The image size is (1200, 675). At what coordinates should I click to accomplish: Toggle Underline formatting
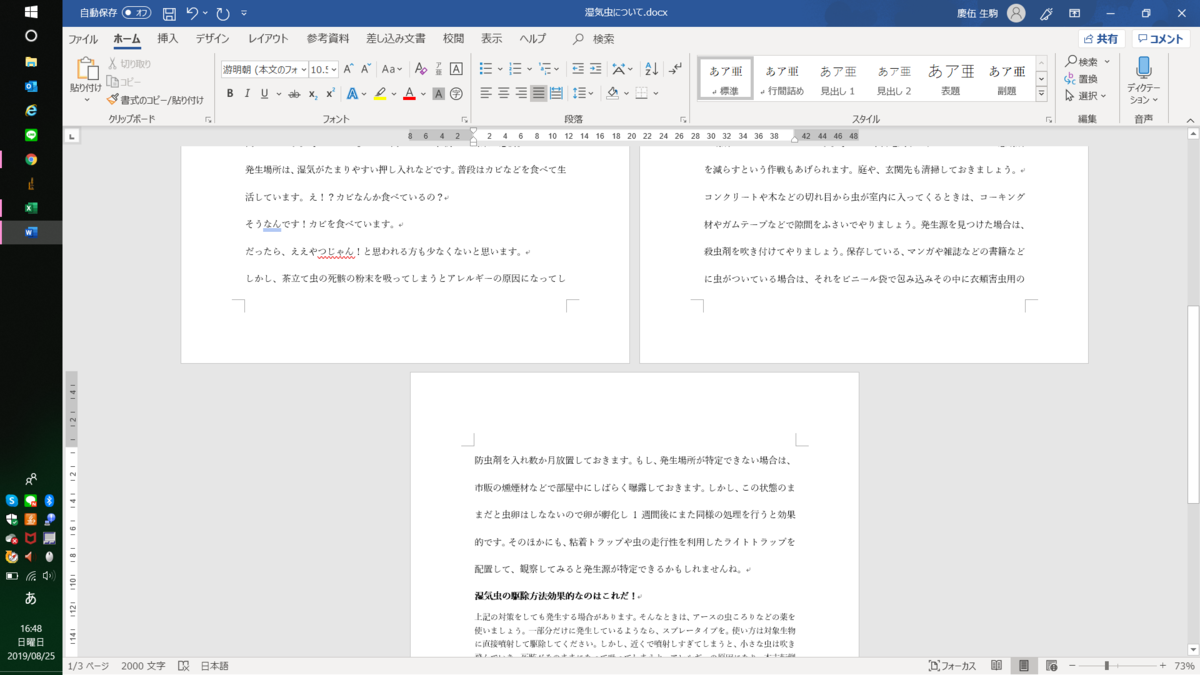click(x=264, y=94)
